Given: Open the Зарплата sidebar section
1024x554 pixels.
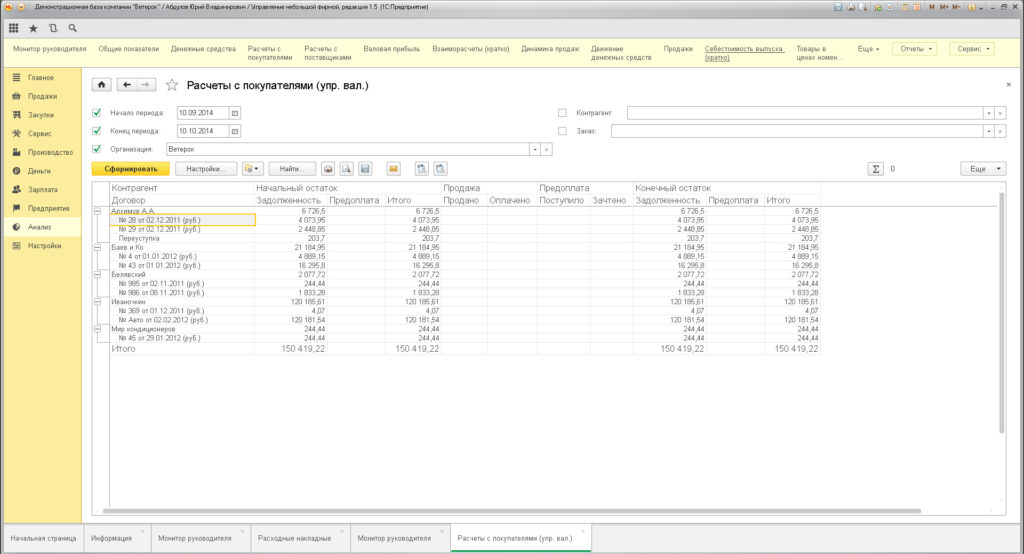Looking at the screenshot, I should (x=42, y=189).
